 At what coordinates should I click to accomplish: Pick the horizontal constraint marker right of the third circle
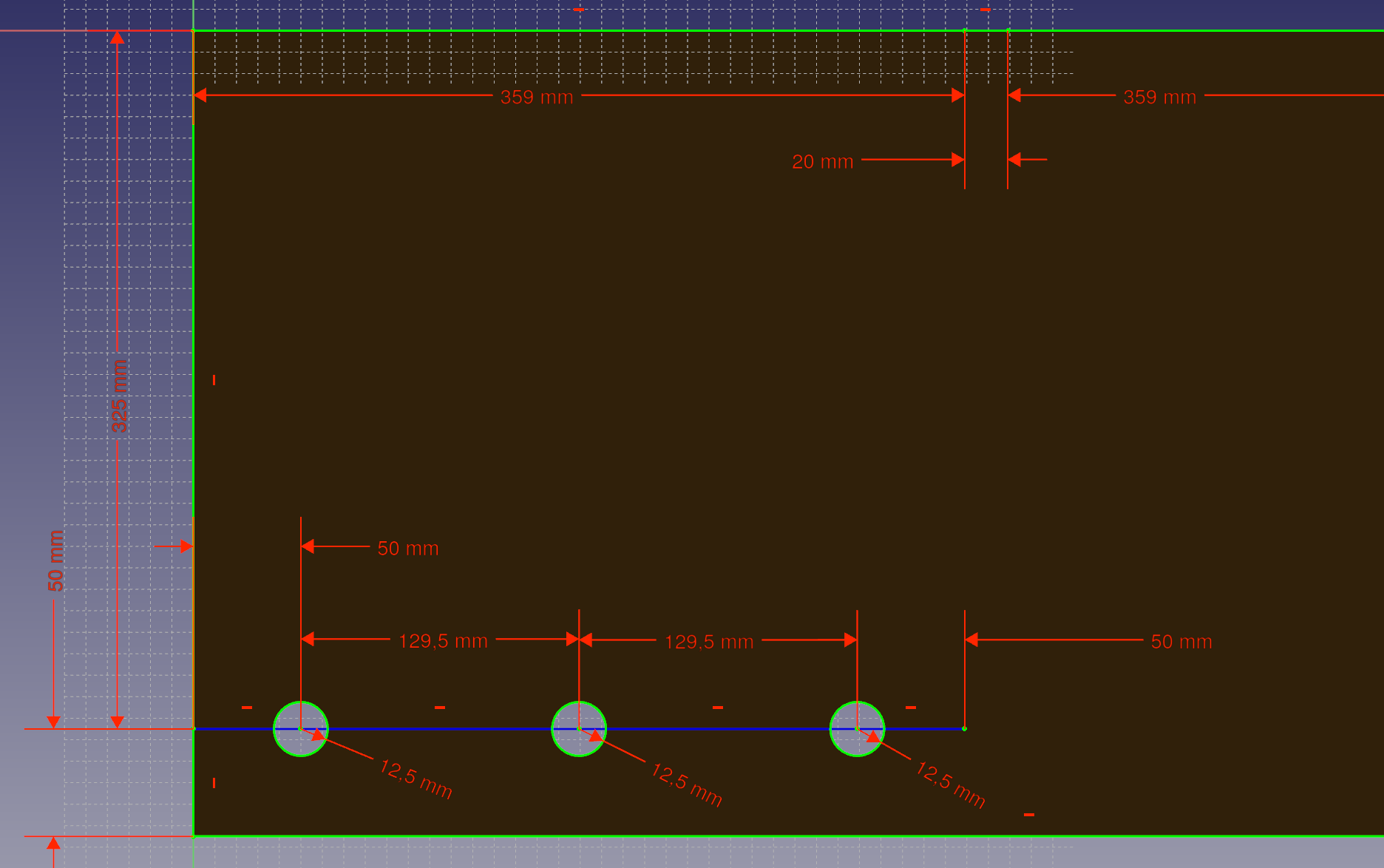[x=911, y=708]
